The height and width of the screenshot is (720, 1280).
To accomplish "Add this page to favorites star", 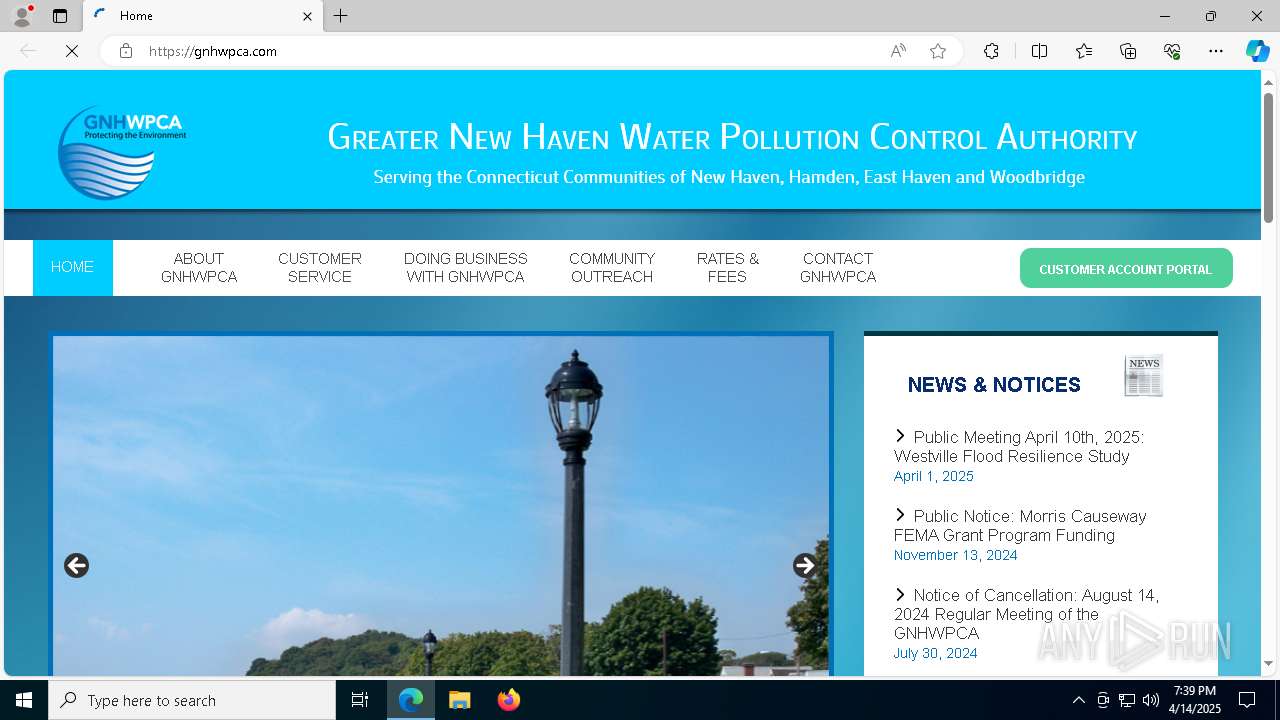I will pyautogui.click(x=938, y=51).
